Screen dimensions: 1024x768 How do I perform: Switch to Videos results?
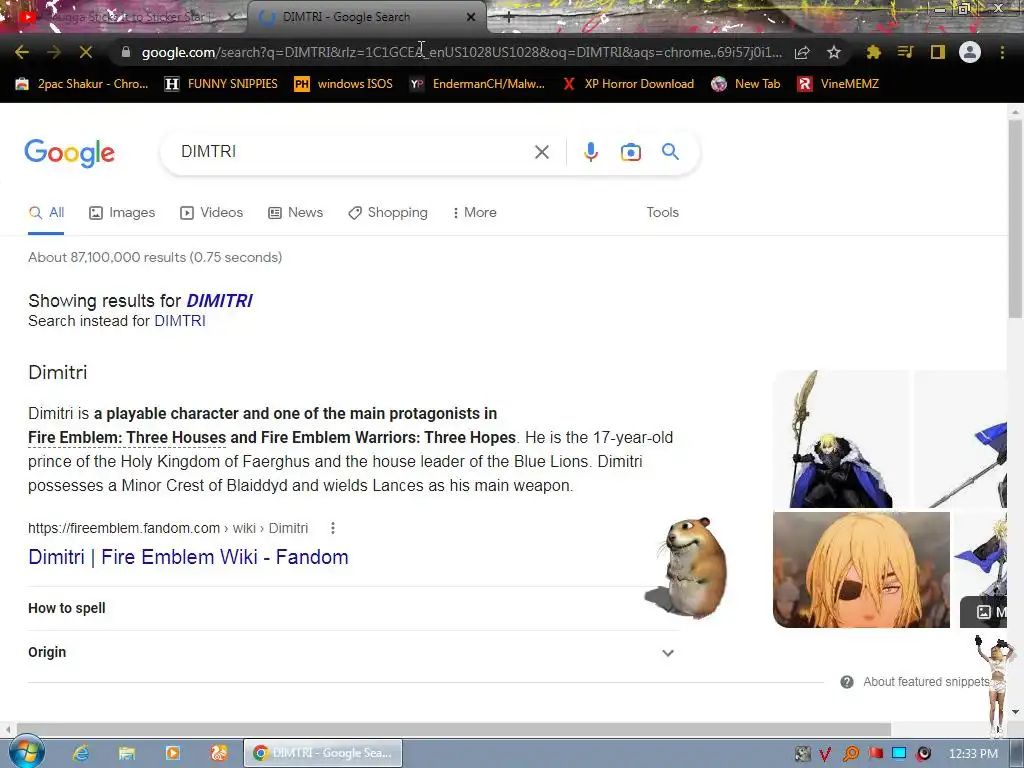click(212, 212)
